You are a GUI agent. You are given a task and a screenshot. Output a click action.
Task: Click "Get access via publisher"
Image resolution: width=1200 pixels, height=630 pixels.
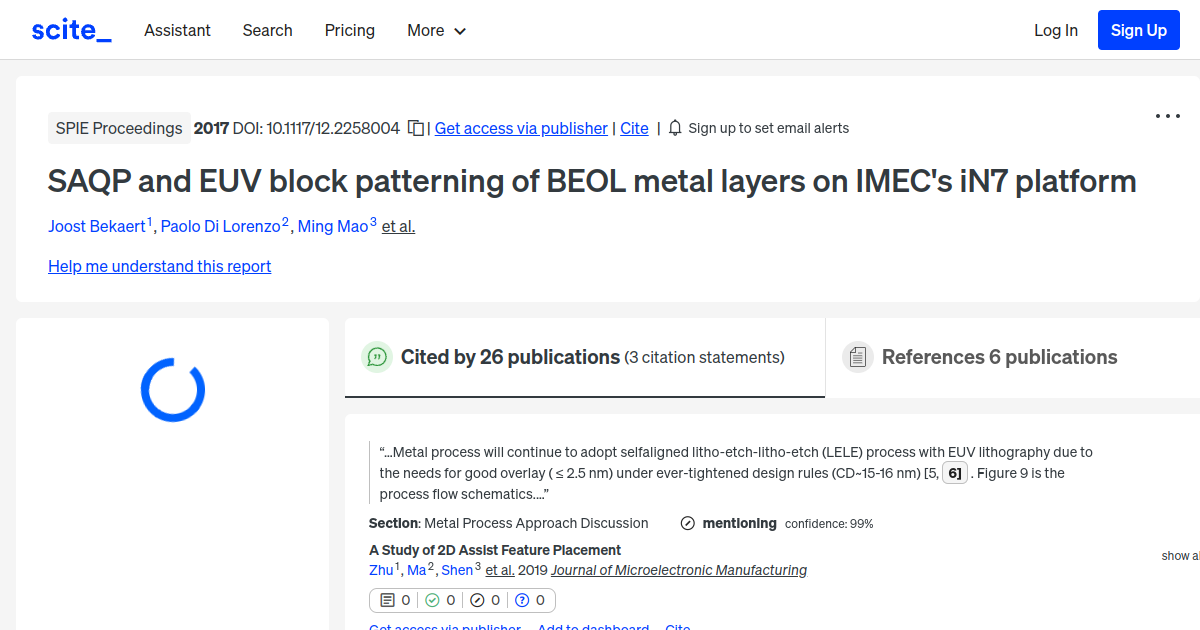[520, 128]
